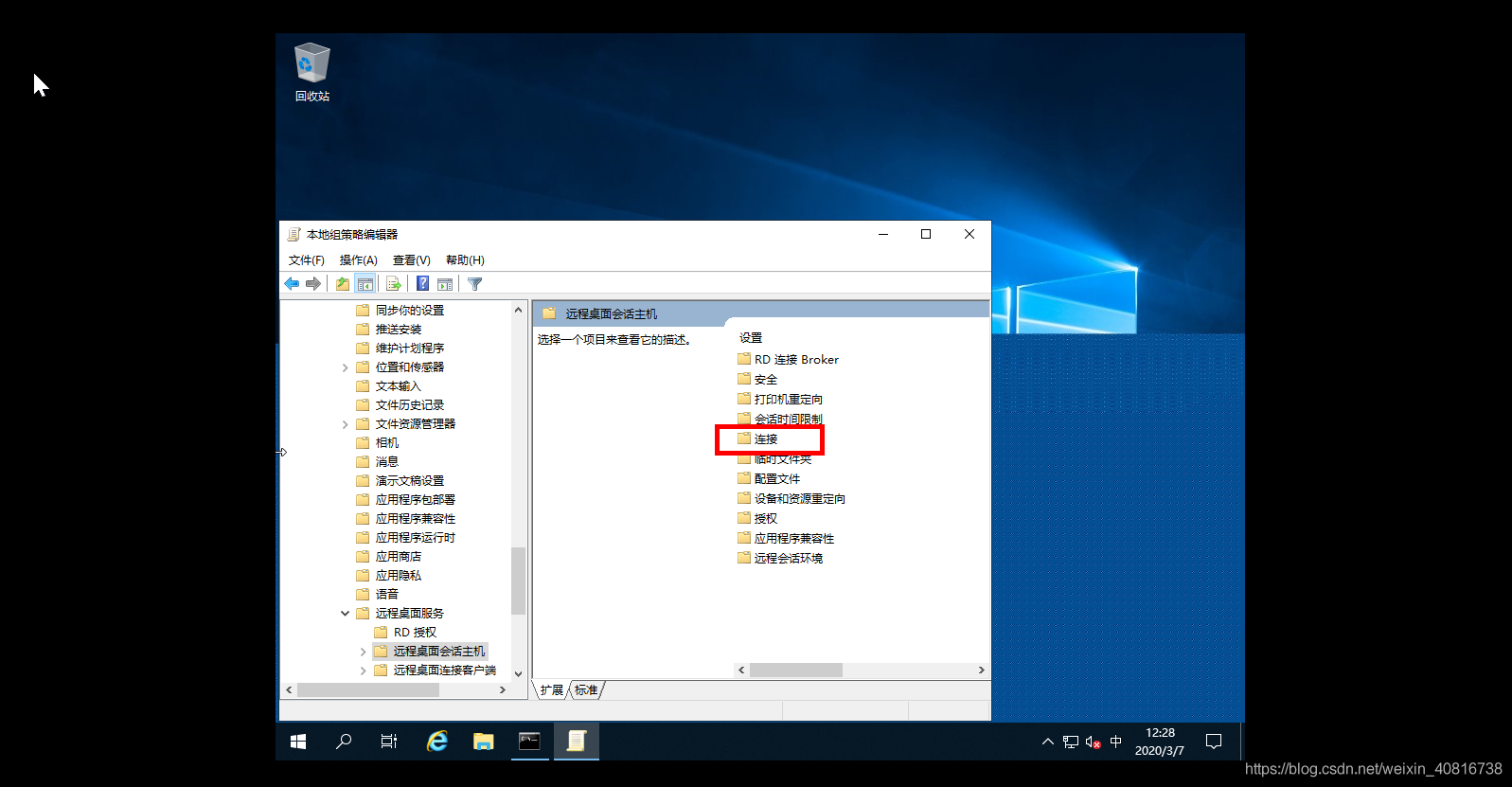Expand the 文件资源管理器 tree node

pos(346,424)
